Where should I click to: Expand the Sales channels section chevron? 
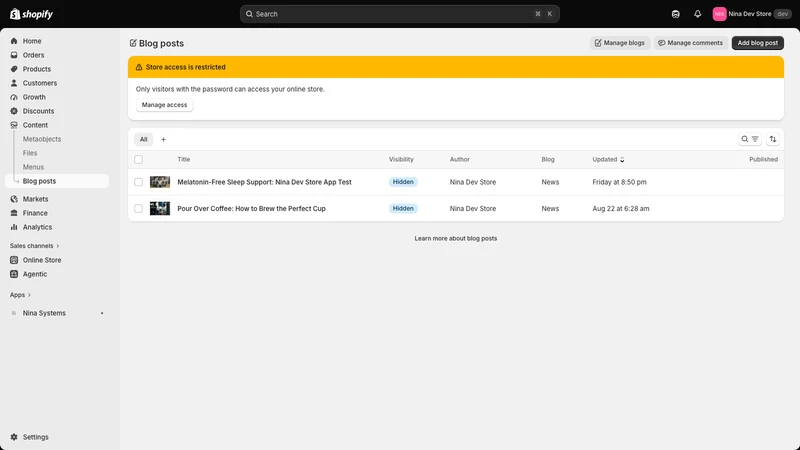coord(58,246)
